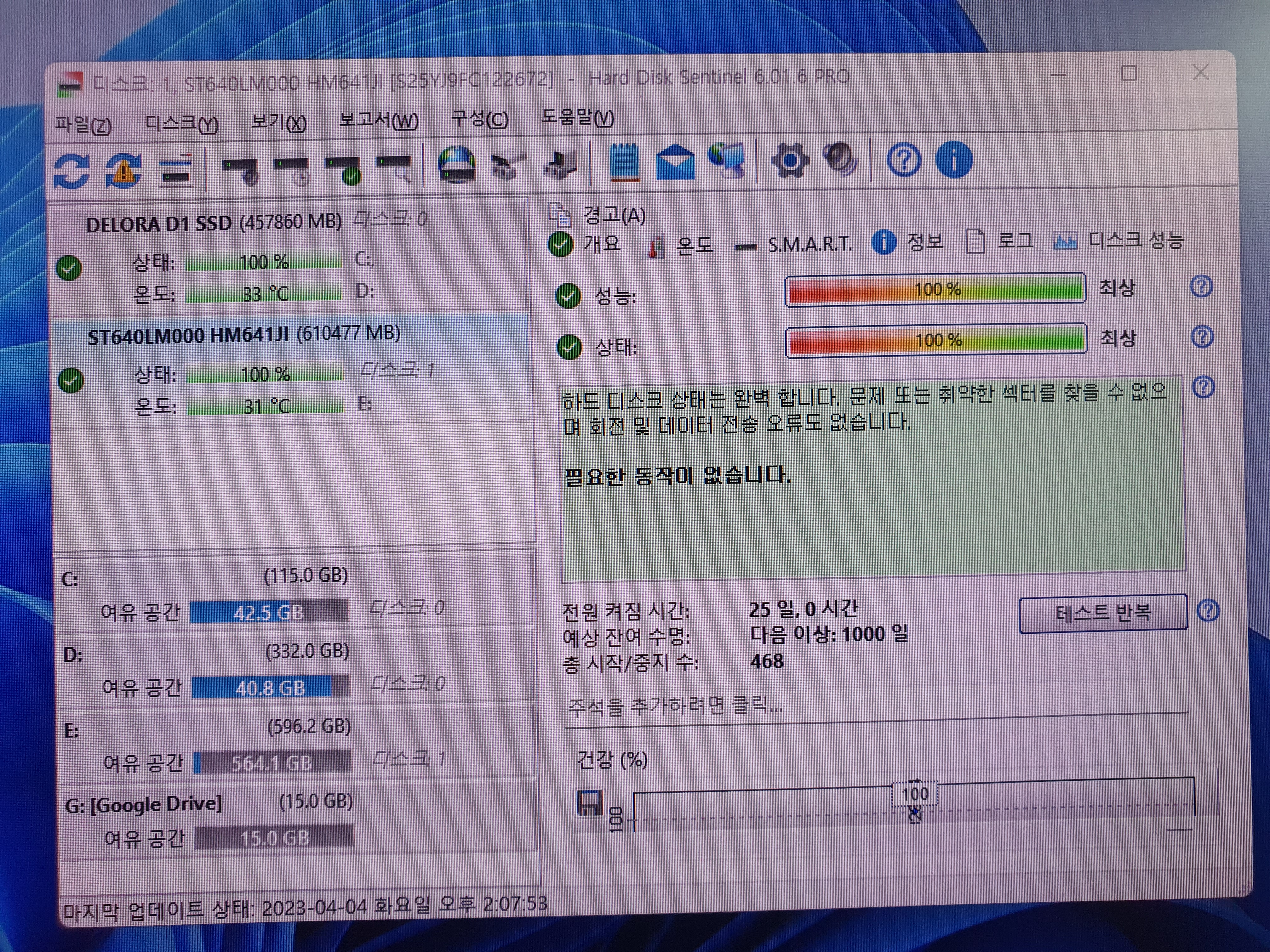Click help icon beside 성능 bar
The height and width of the screenshot is (952, 1270).
click(1200, 286)
